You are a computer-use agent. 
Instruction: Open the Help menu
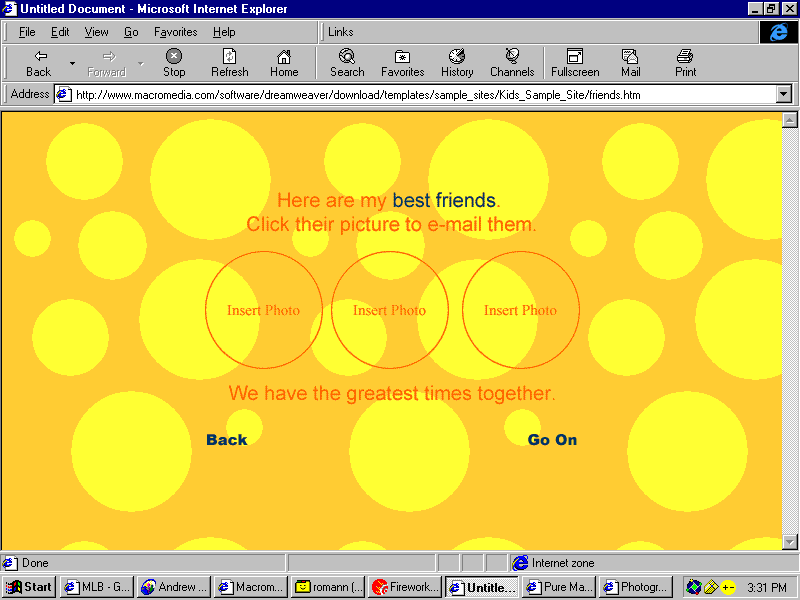[x=224, y=32]
